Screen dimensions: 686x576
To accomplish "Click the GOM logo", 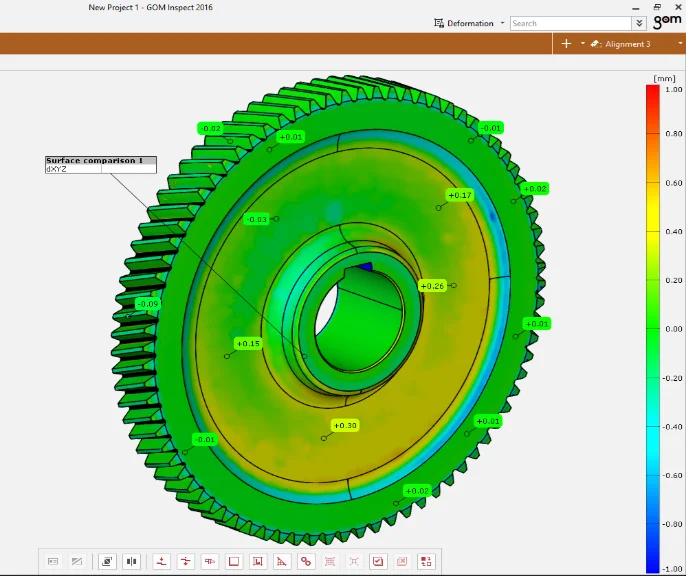I will click(x=666, y=21).
